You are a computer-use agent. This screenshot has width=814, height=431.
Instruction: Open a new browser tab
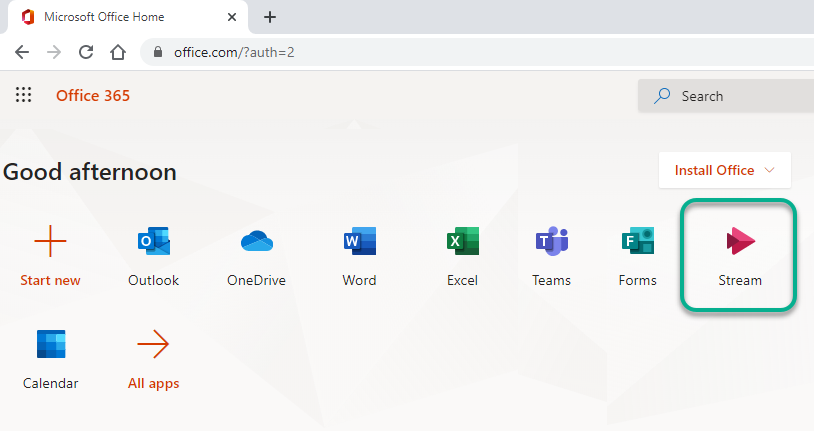[269, 17]
